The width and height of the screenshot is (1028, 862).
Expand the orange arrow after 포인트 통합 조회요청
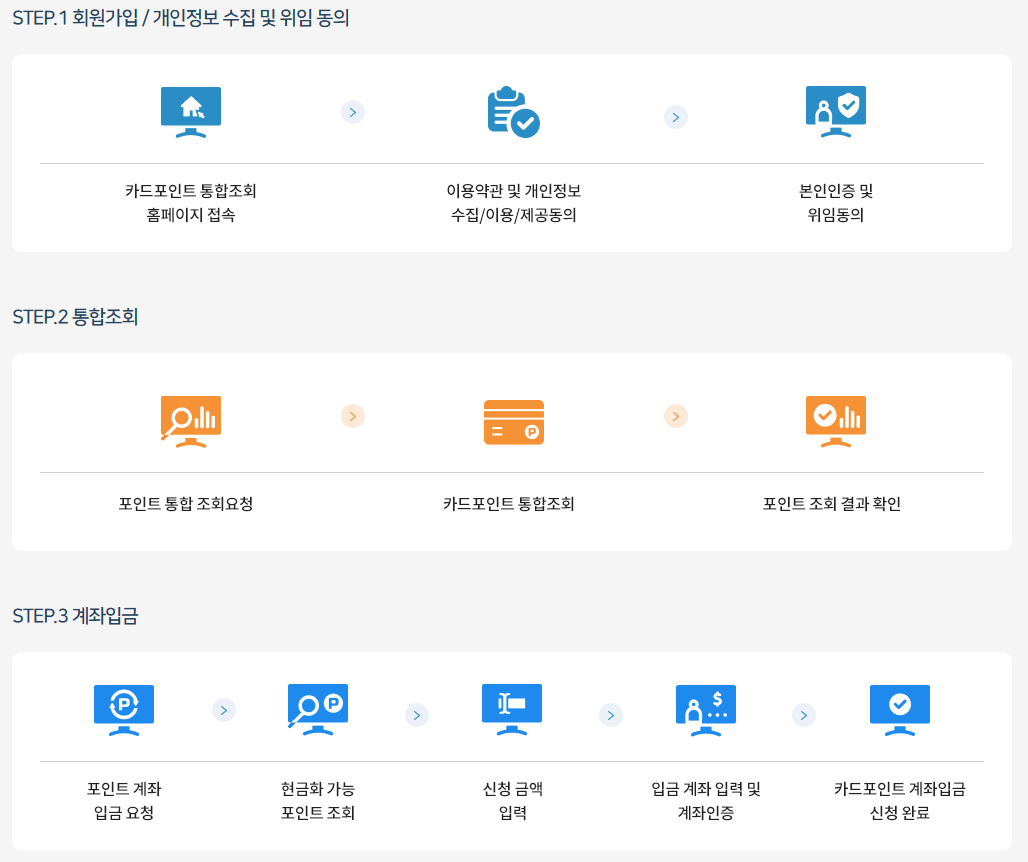(352, 416)
